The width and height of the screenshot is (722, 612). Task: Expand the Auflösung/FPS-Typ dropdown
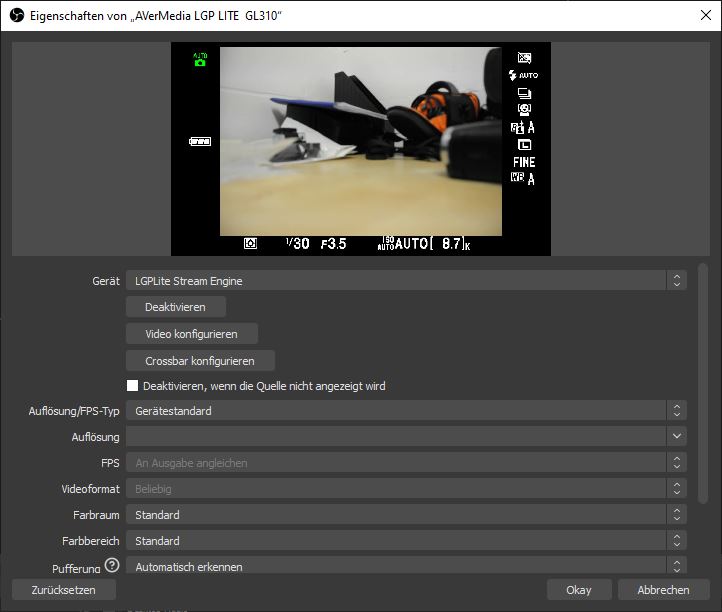point(405,411)
